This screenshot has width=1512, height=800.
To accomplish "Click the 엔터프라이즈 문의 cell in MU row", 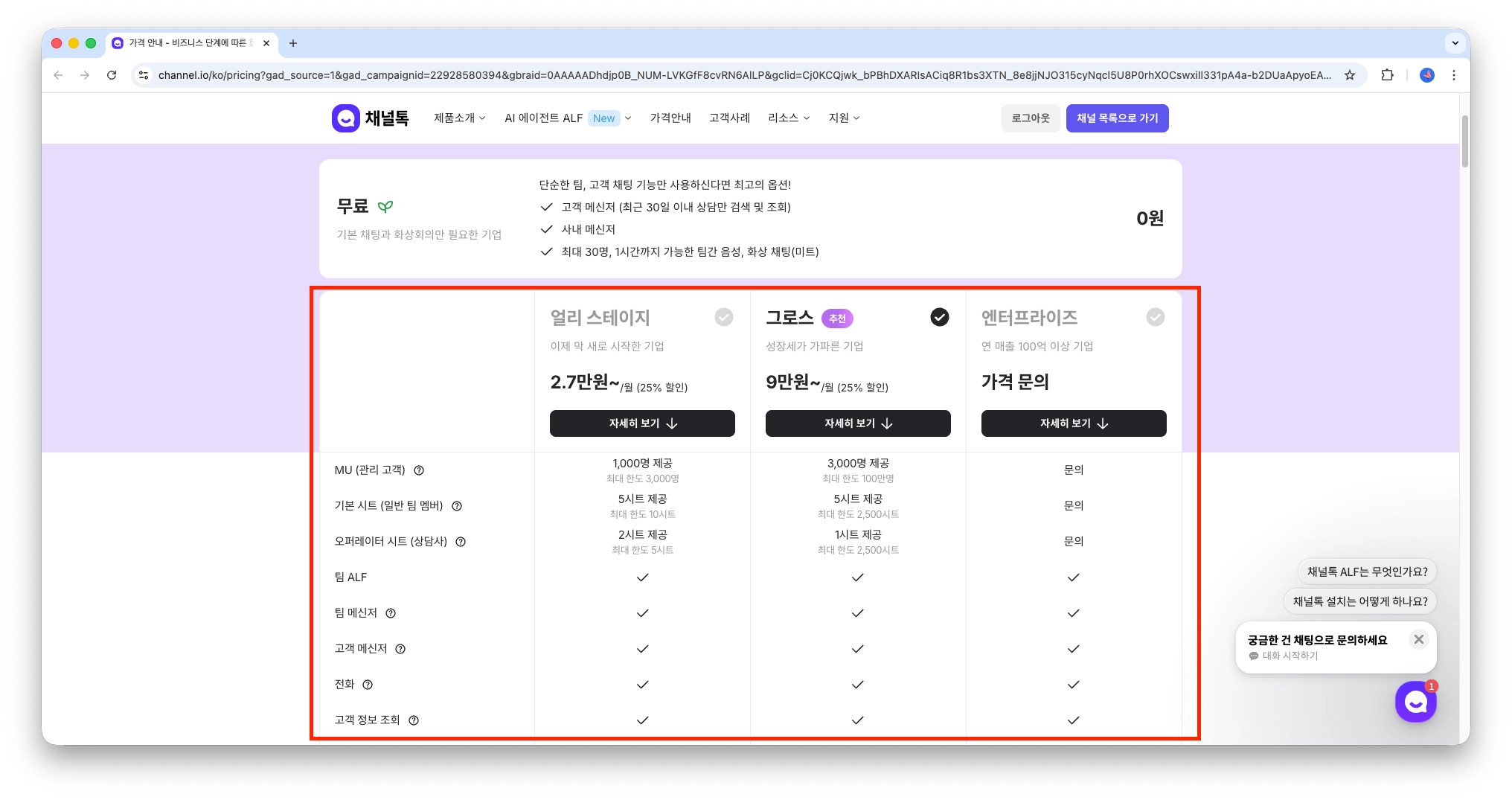I will (x=1074, y=470).
